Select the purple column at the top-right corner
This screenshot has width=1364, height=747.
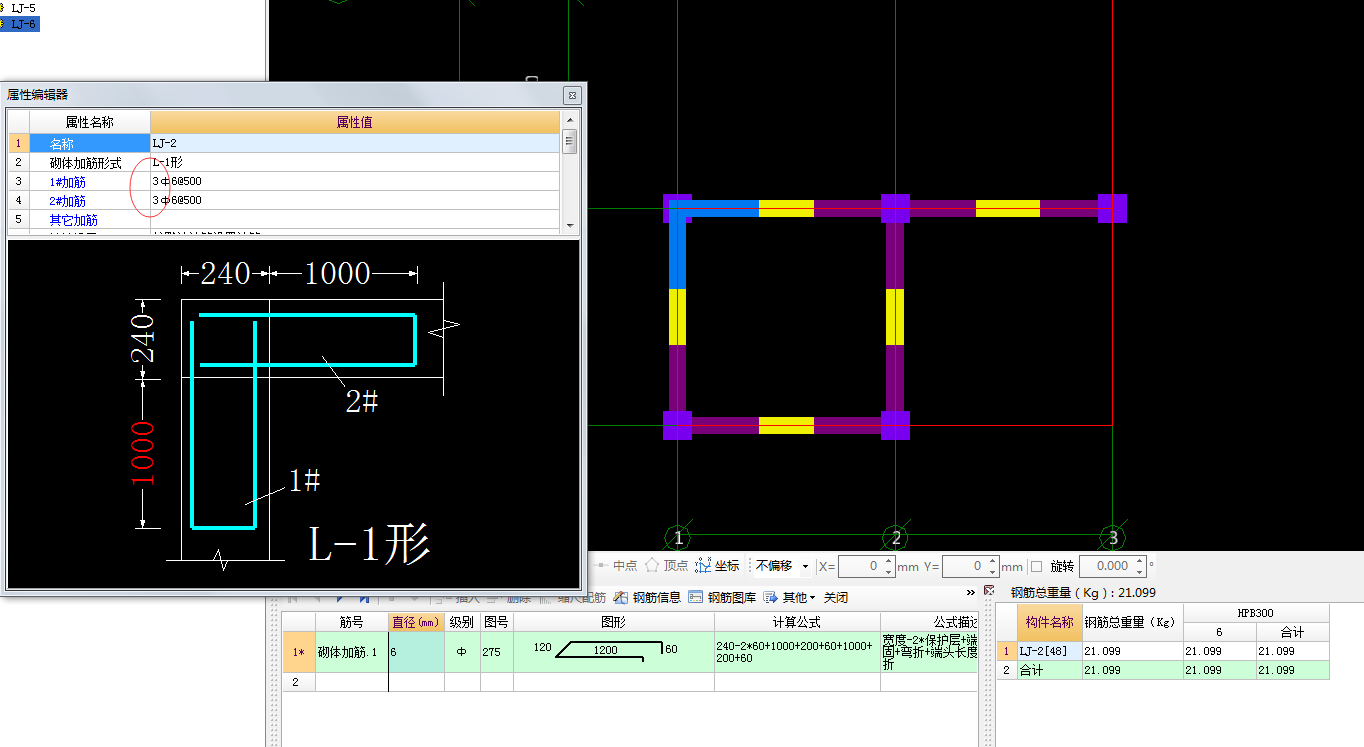pyautogui.click(x=1112, y=208)
